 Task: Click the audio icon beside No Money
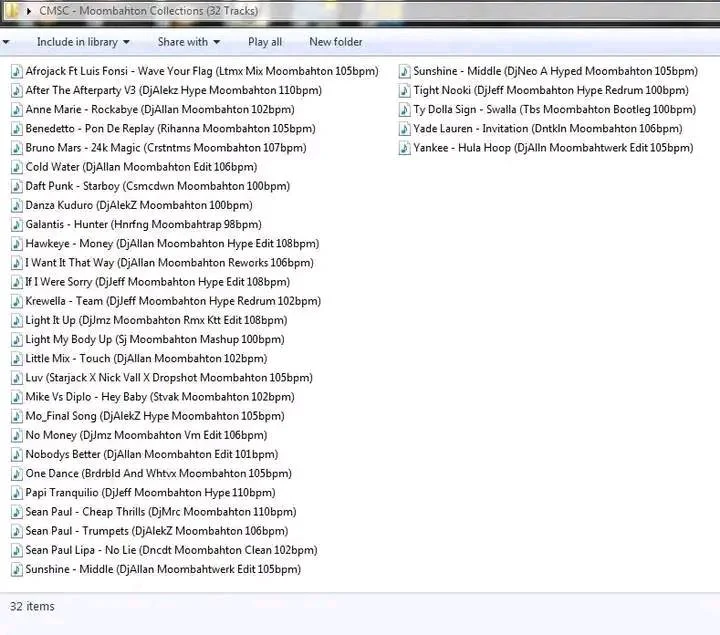[x=17, y=435]
